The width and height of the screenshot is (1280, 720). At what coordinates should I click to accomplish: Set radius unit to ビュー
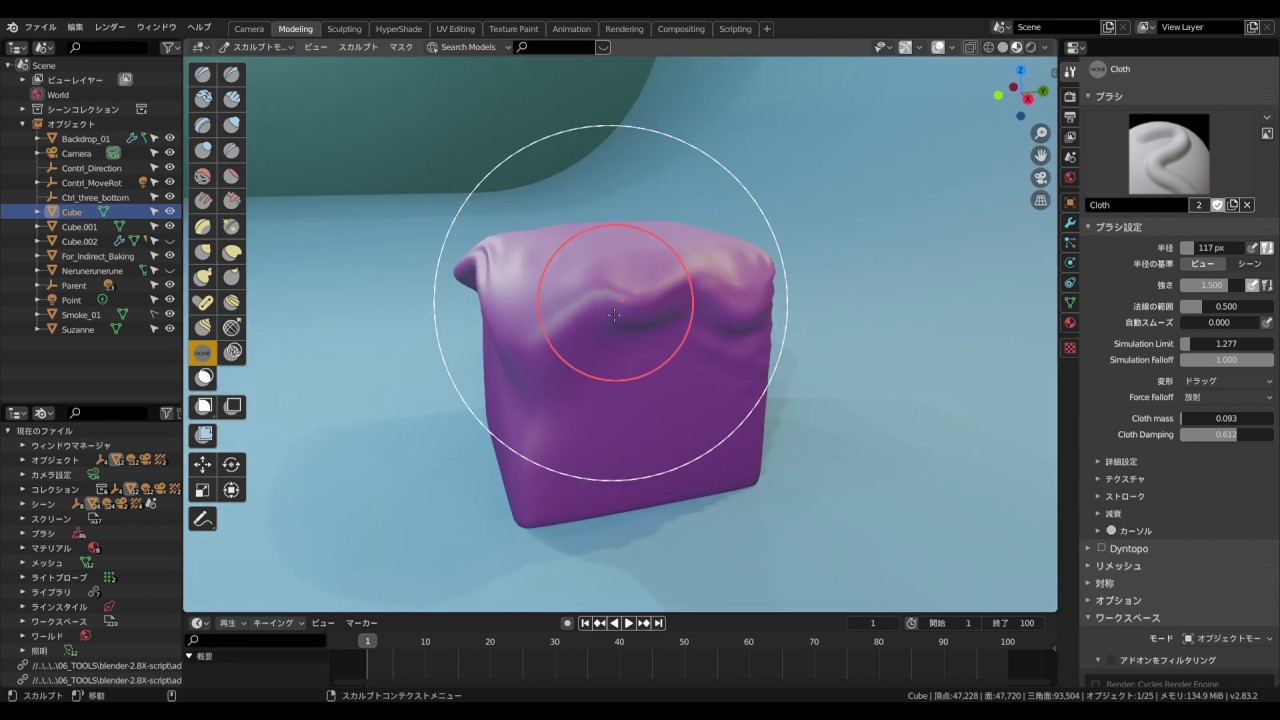click(1203, 264)
